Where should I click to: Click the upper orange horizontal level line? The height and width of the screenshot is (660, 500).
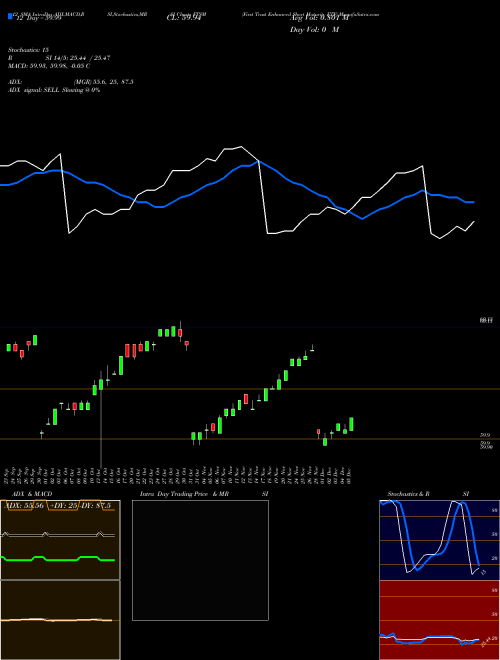250,389
